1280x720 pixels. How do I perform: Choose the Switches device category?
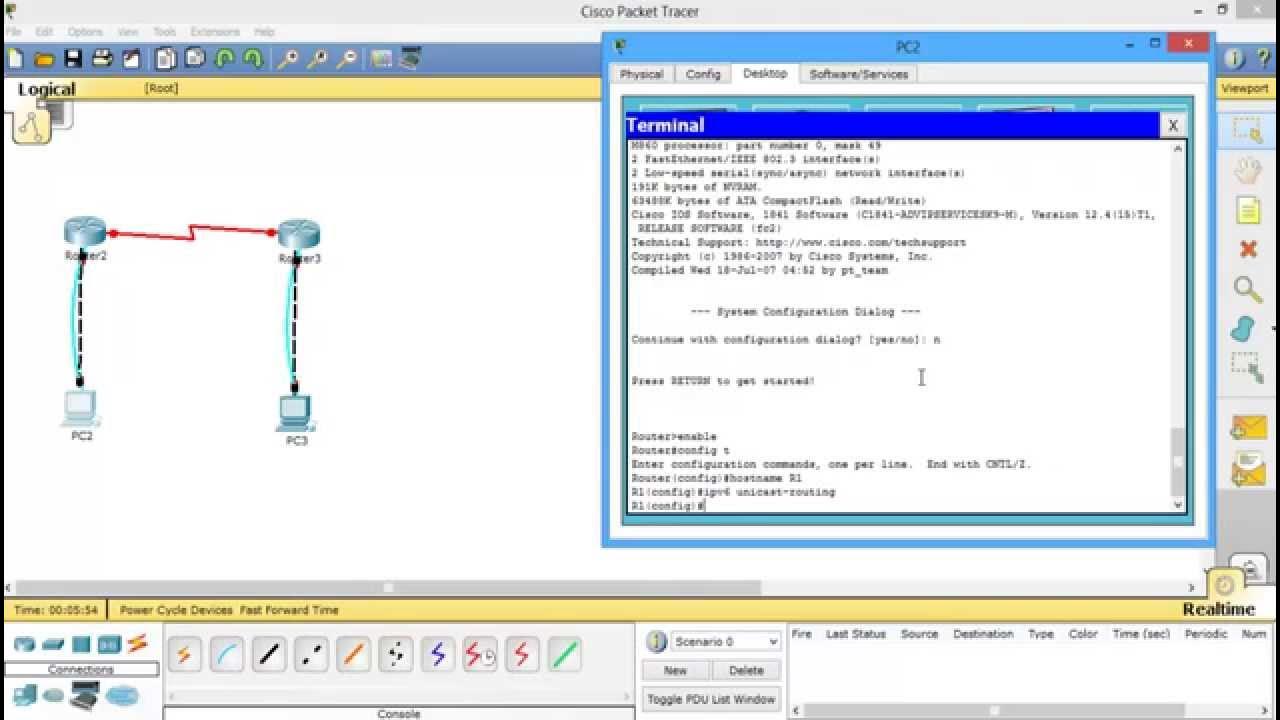pyautogui.click(x=53, y=644)
